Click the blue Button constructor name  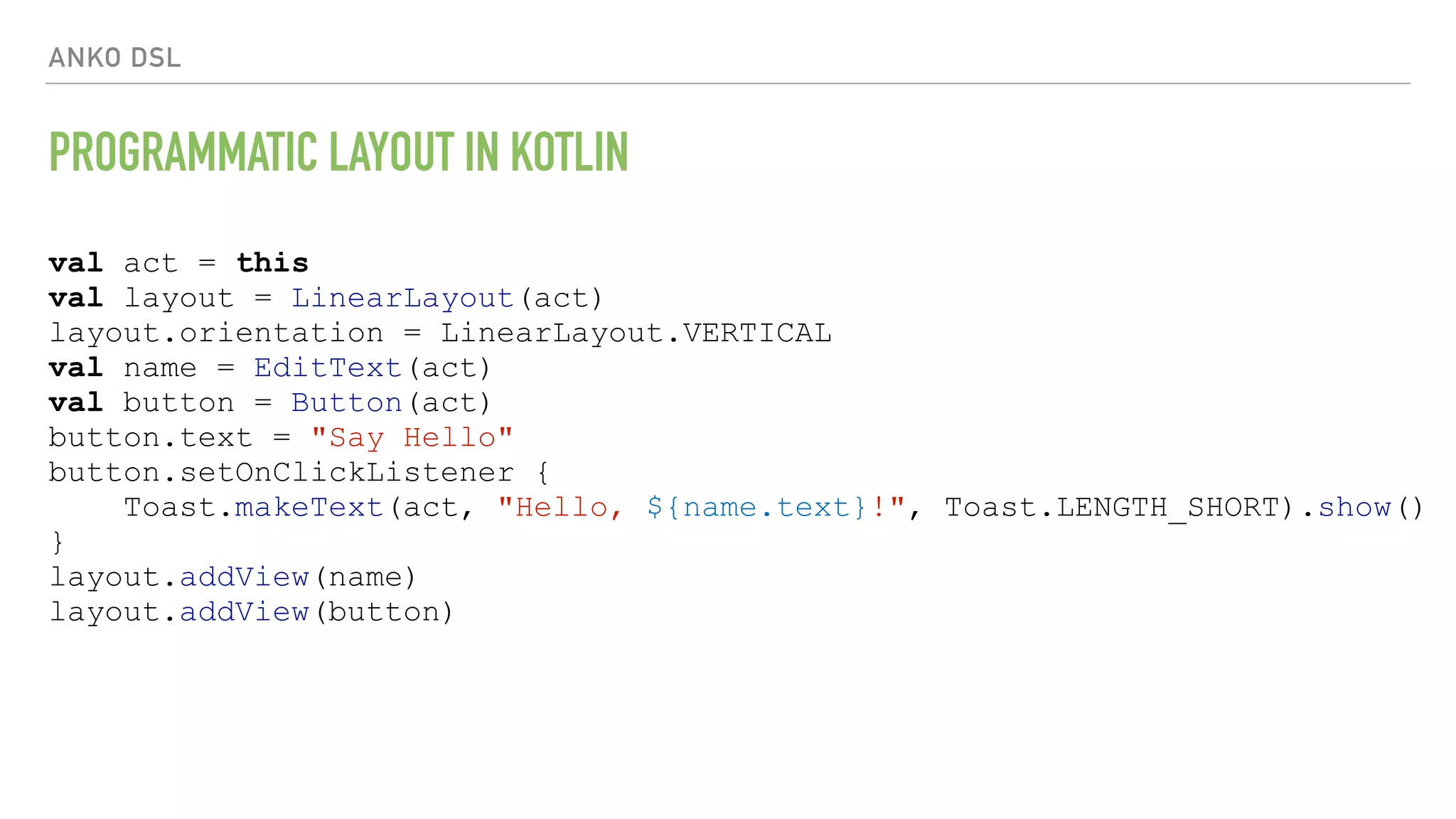coord(346,402)
